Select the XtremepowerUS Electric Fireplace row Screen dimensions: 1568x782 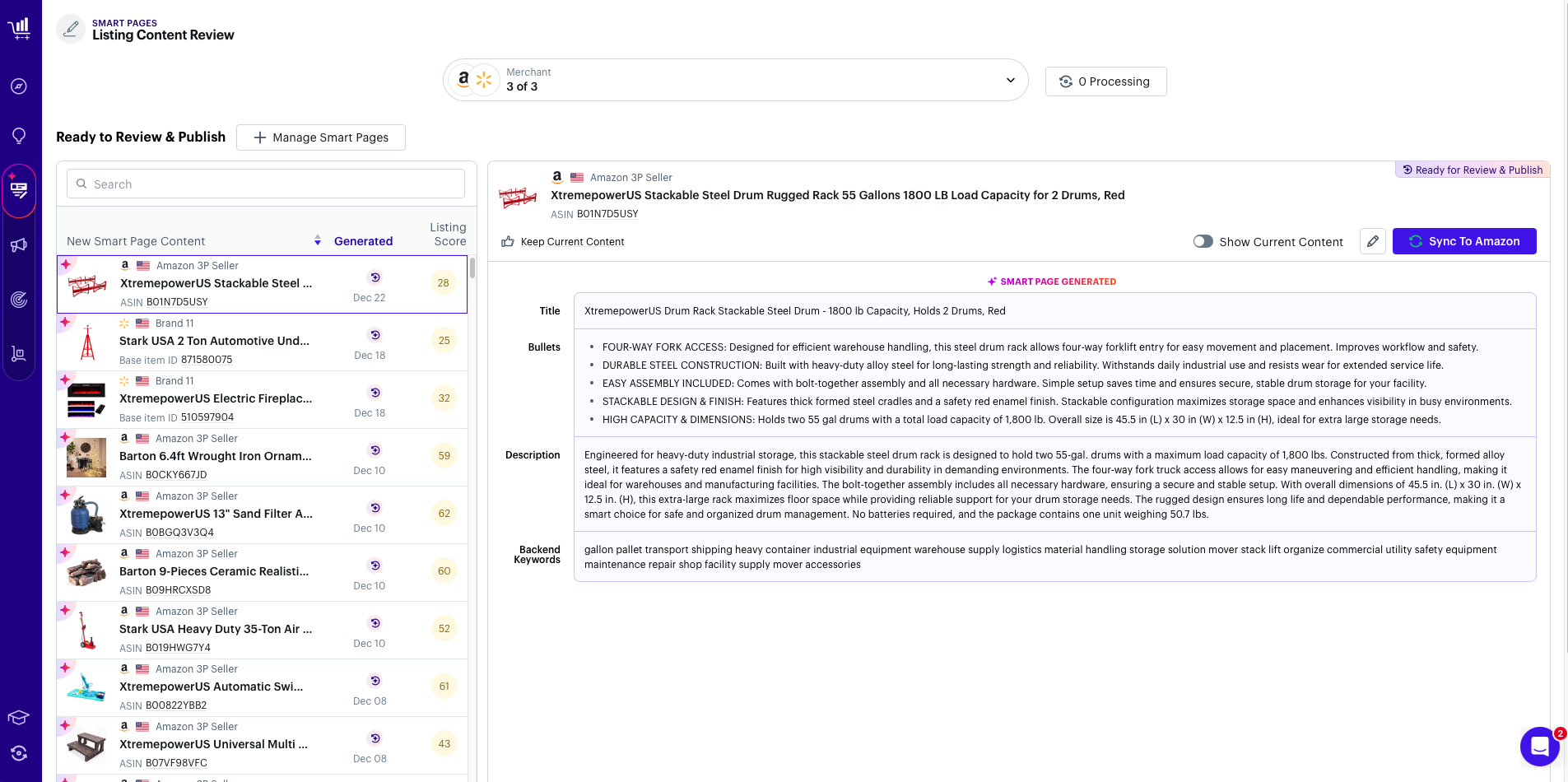(x=262, y=400)
